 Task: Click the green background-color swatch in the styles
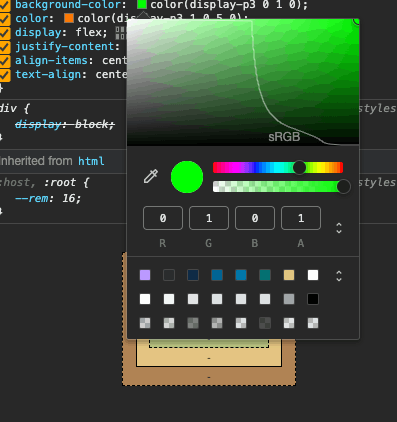pyautogui.click(x=142, y=4)
